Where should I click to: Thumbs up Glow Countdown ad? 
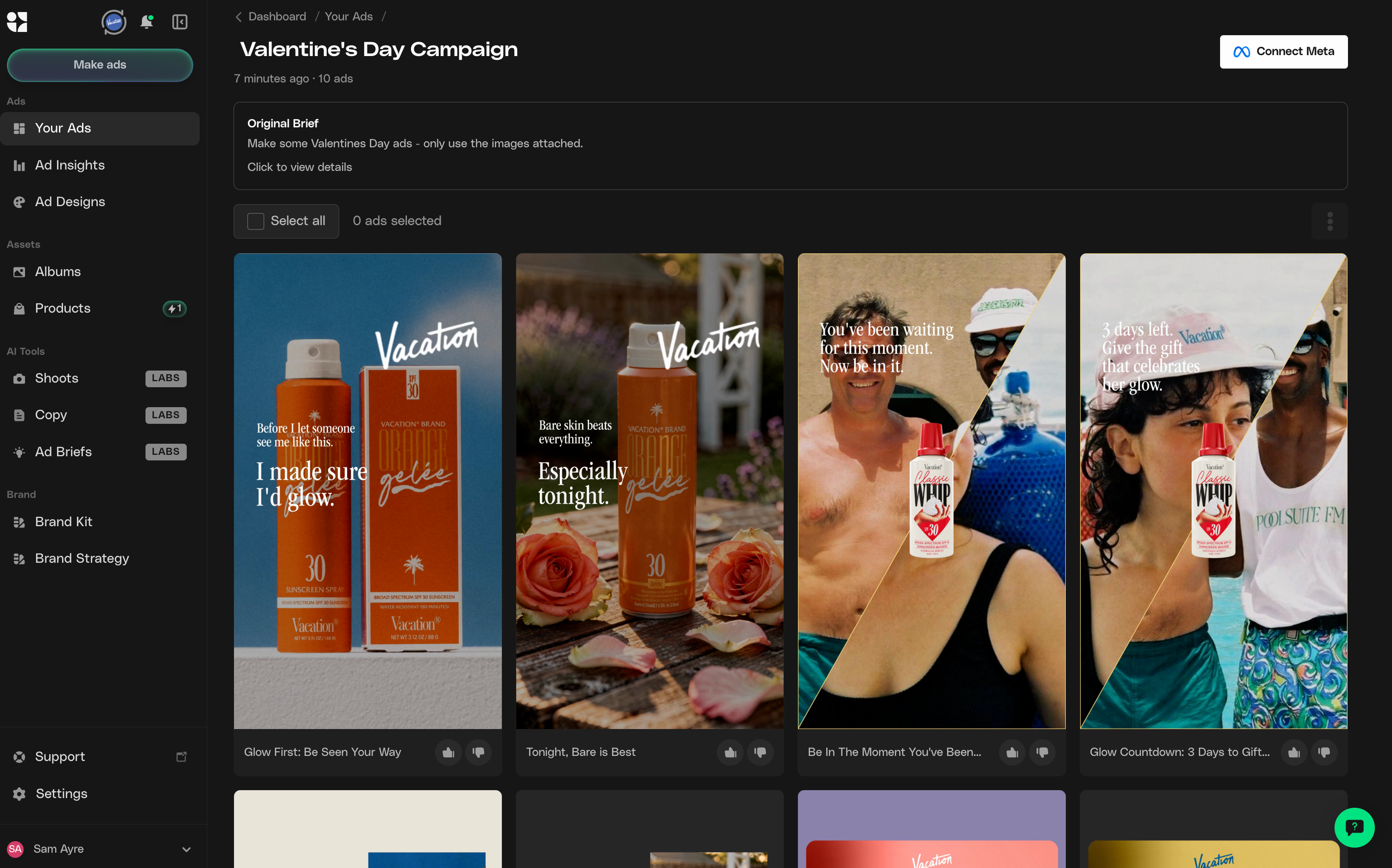click(1294, 752)
